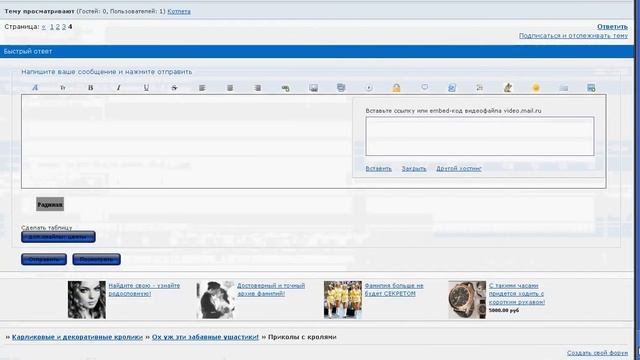640x360 pixels.
Task: Open the user profile link Котлета
Action: coord(179,11)
